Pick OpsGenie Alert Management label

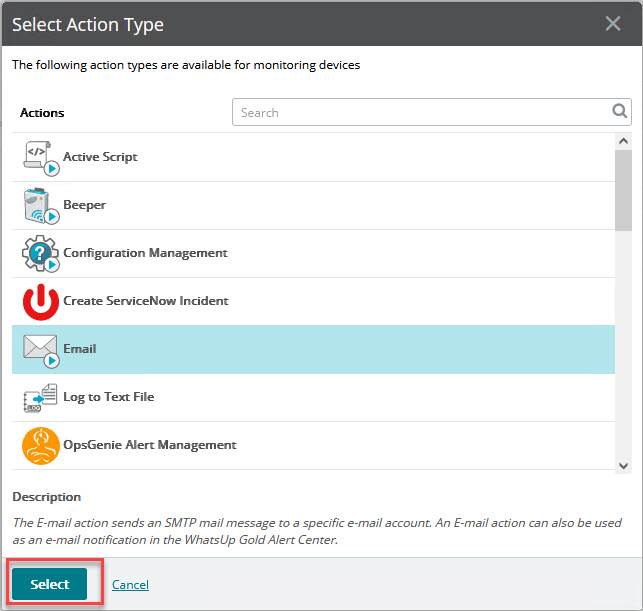[x=150, y=445]
